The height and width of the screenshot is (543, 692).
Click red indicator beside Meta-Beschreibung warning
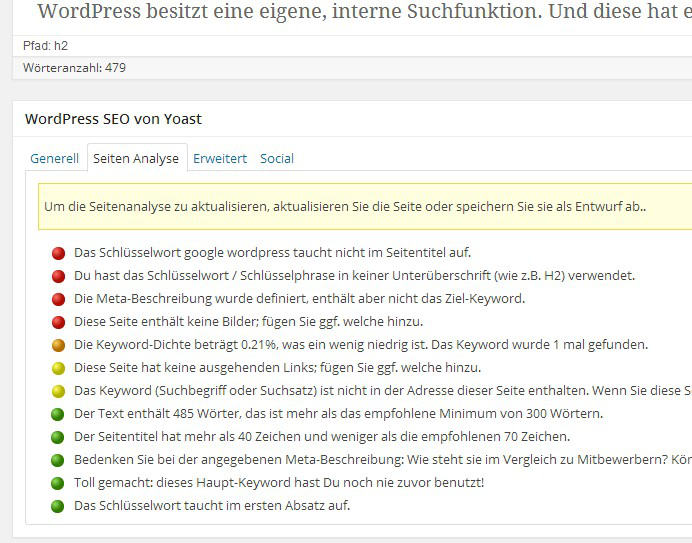pyautogui.click(x=58, y=299)
